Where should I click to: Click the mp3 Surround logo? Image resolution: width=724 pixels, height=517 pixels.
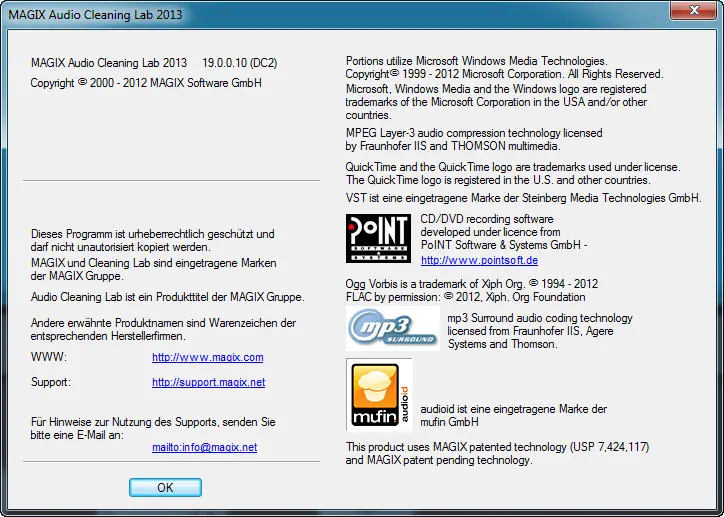392,329
